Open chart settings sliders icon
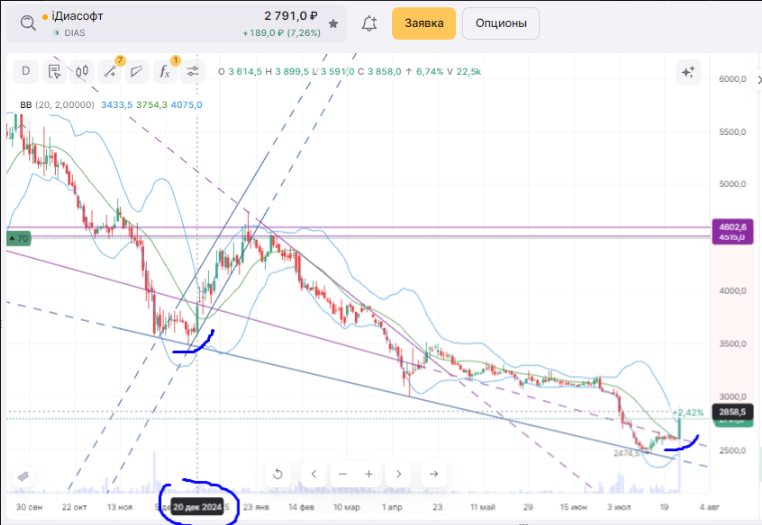The image size is (762, 525). 193,71
